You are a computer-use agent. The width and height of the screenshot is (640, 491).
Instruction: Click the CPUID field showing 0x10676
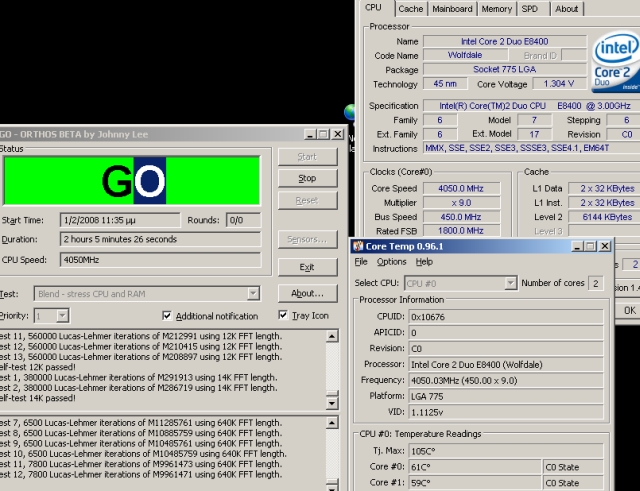506,317
